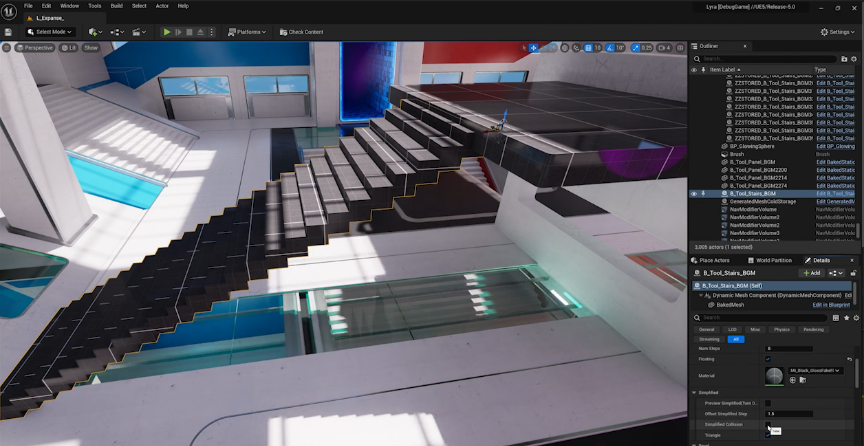Save the current level with disk icon
This screenshot has height=446, width=864.
pos(8,32)
